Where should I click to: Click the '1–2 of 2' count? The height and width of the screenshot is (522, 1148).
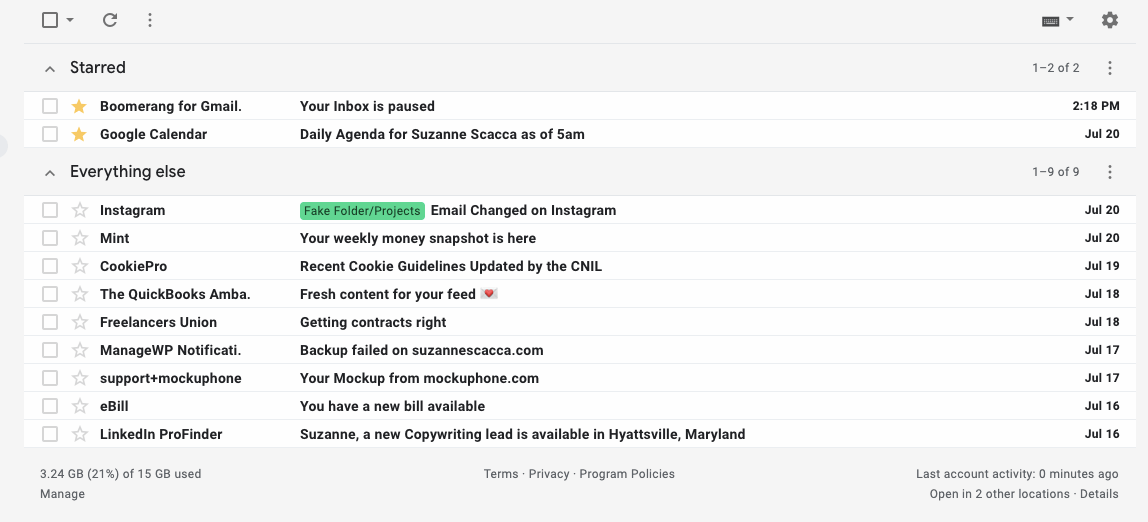[1056, 68]
